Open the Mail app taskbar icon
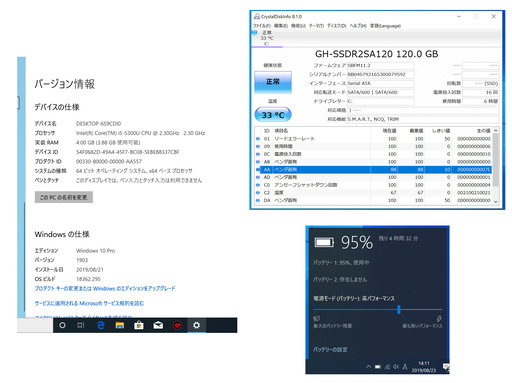 [158, 325]
